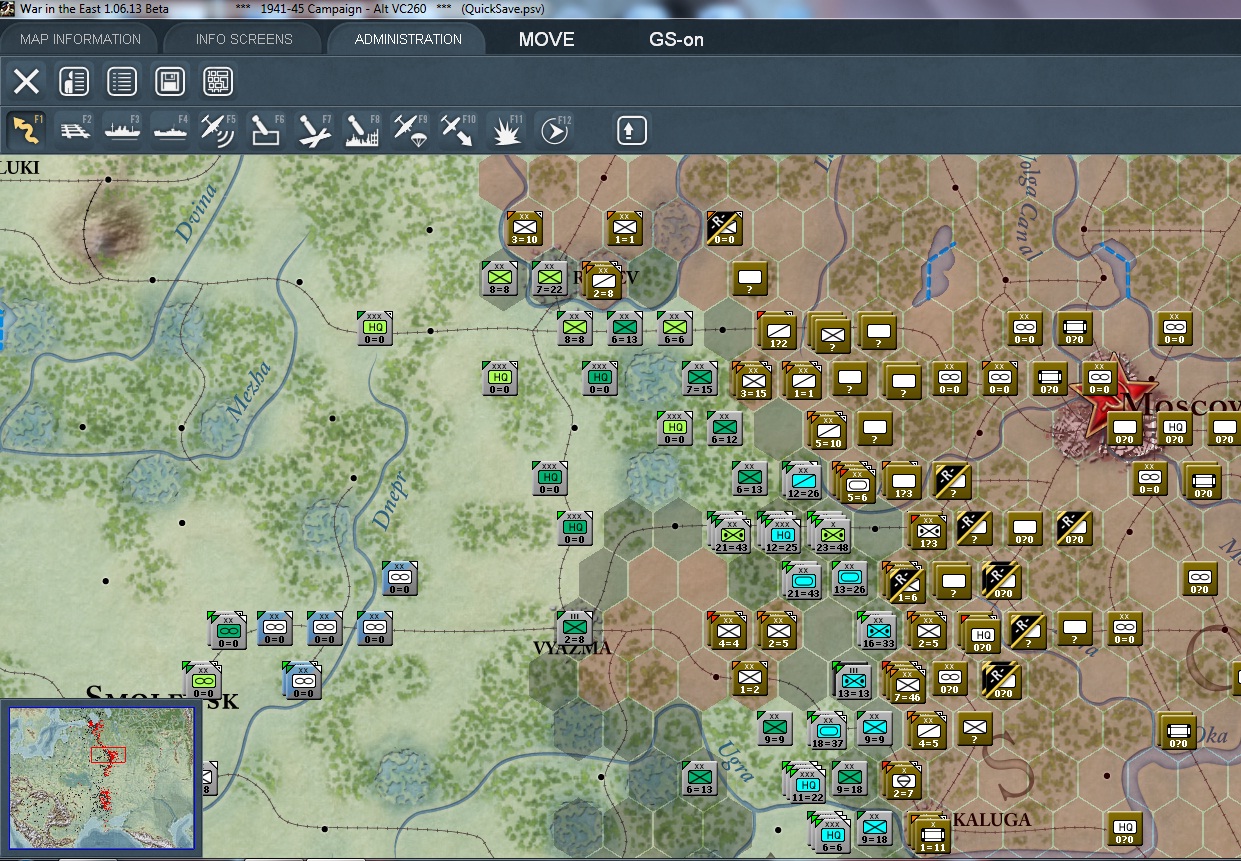
Task: Select the Soviet unit labeled 5=10
Action: coord(828,431)
